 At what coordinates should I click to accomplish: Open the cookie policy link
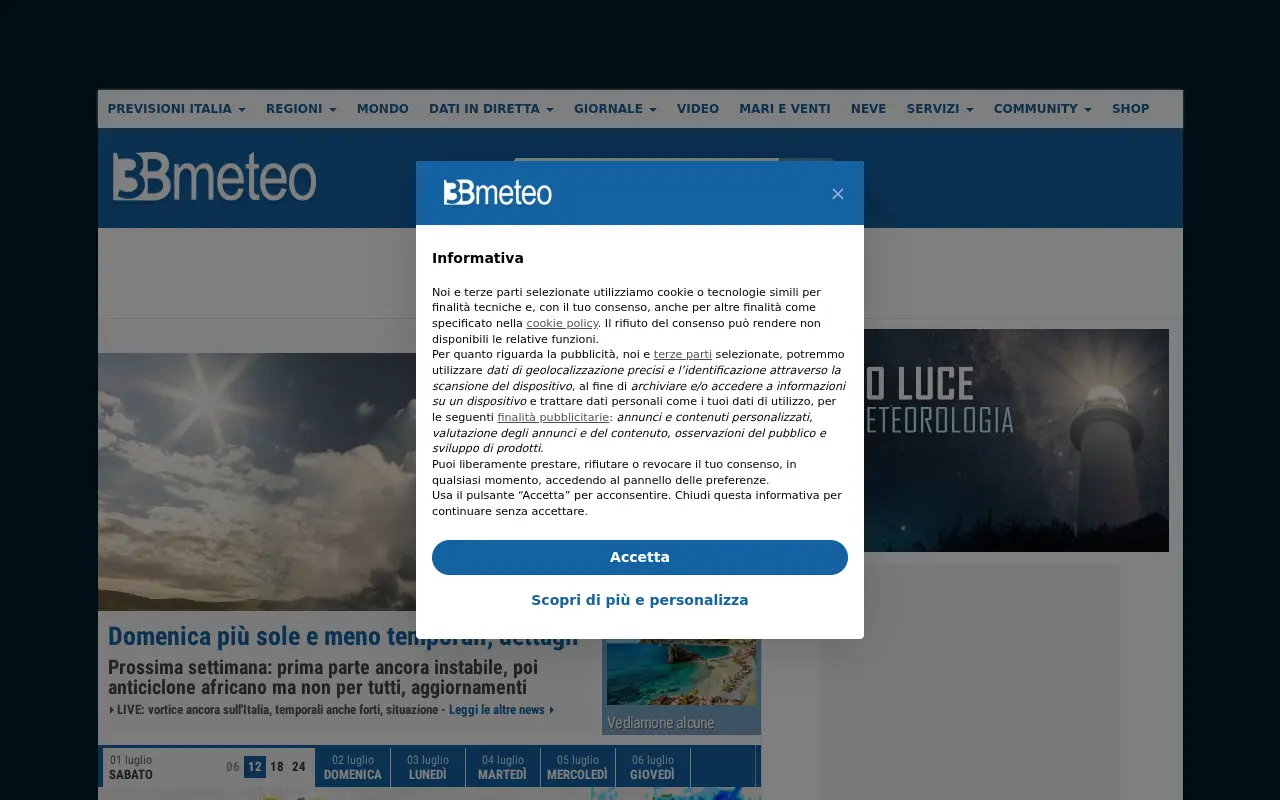[562, 324]
